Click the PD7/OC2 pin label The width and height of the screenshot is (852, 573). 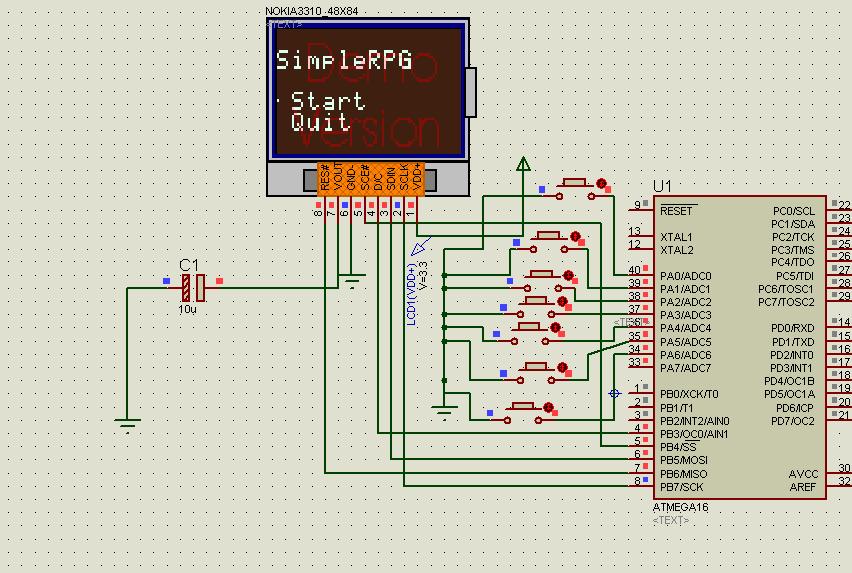pos(793,420)
